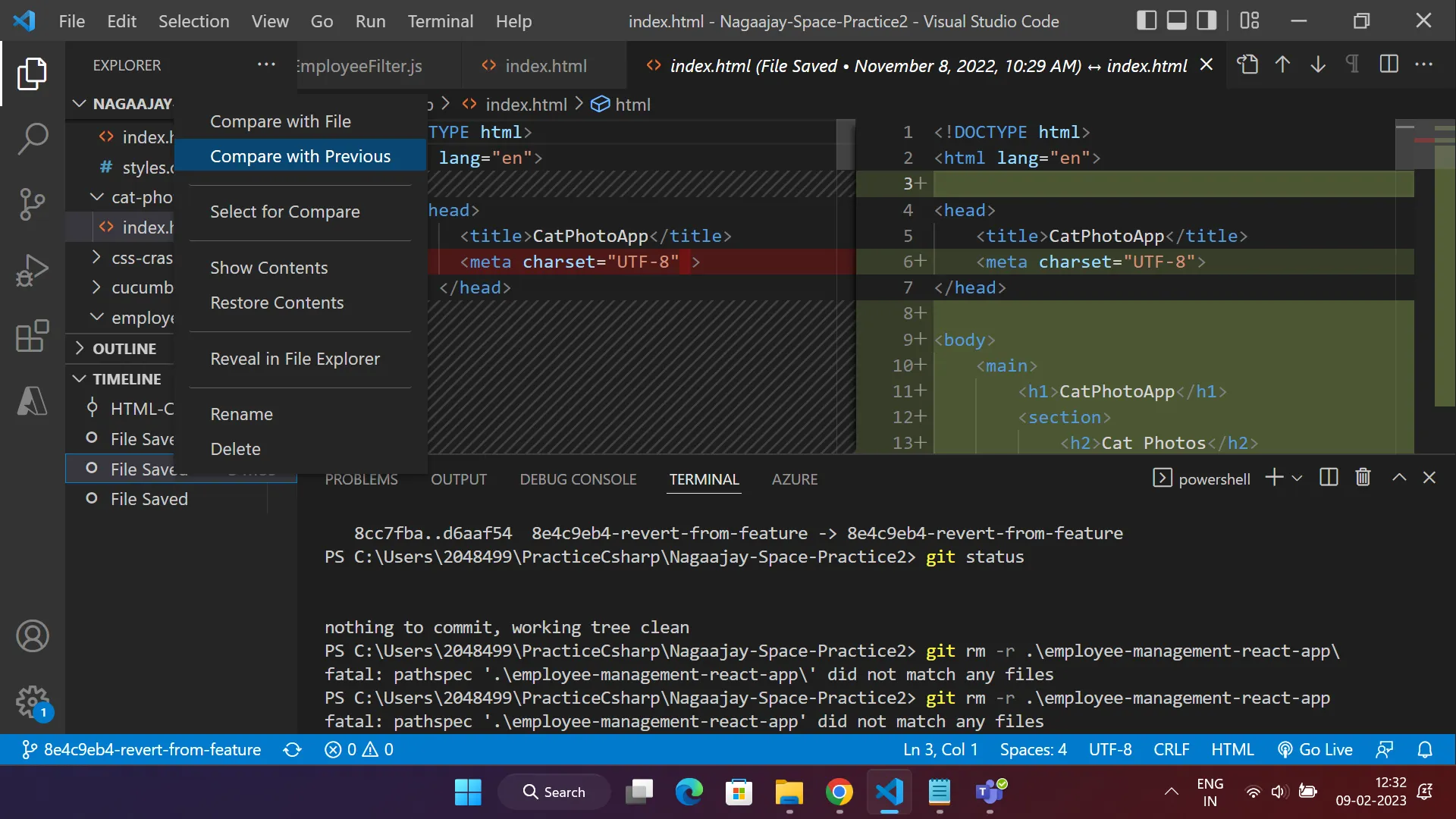The width and height of the screenshot is (1456, 819).
Task: Click Spaces: 4 indentation setting
Action: click(x=1033, y=750)
